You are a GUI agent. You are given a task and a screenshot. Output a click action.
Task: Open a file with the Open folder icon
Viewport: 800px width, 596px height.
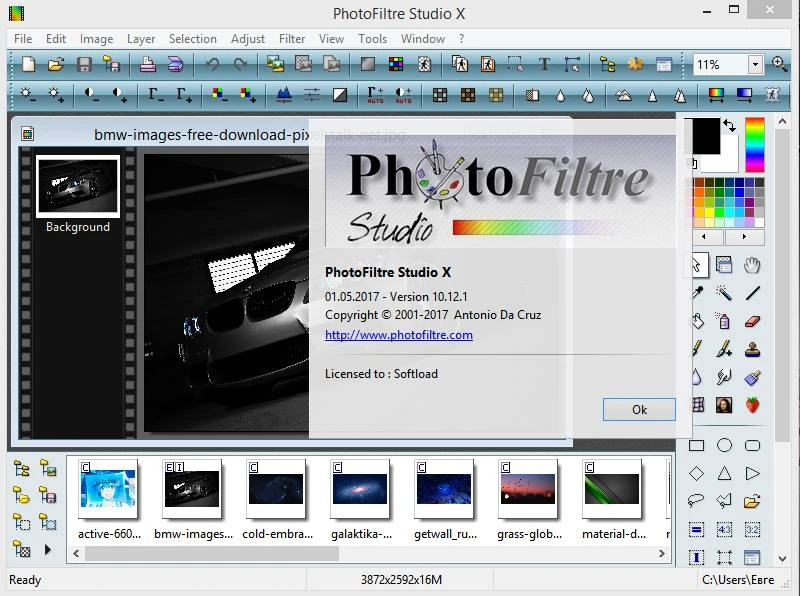[56, 65]
